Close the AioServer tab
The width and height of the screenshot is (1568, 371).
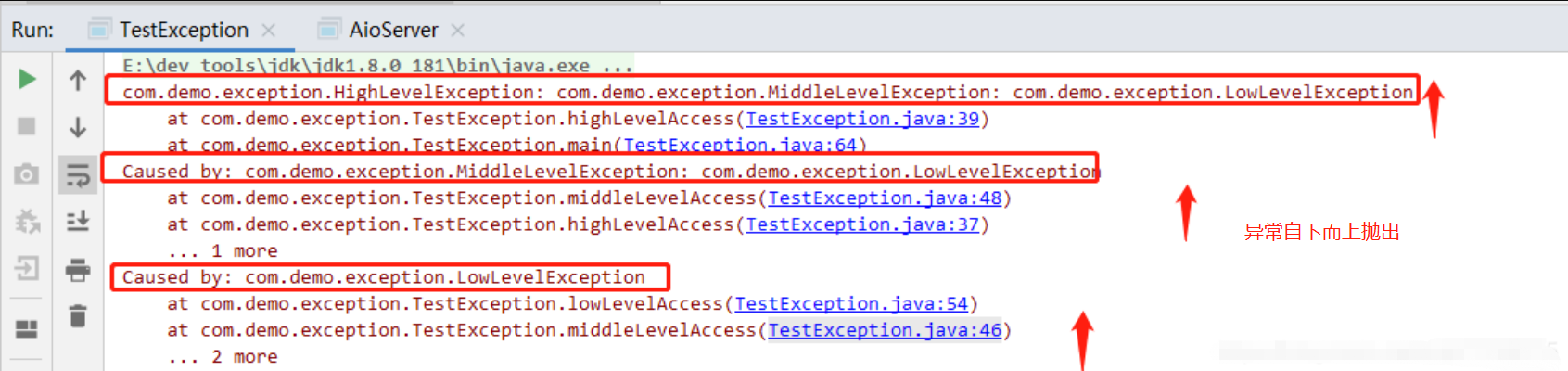pyautogui.click(x=457, y=30)
